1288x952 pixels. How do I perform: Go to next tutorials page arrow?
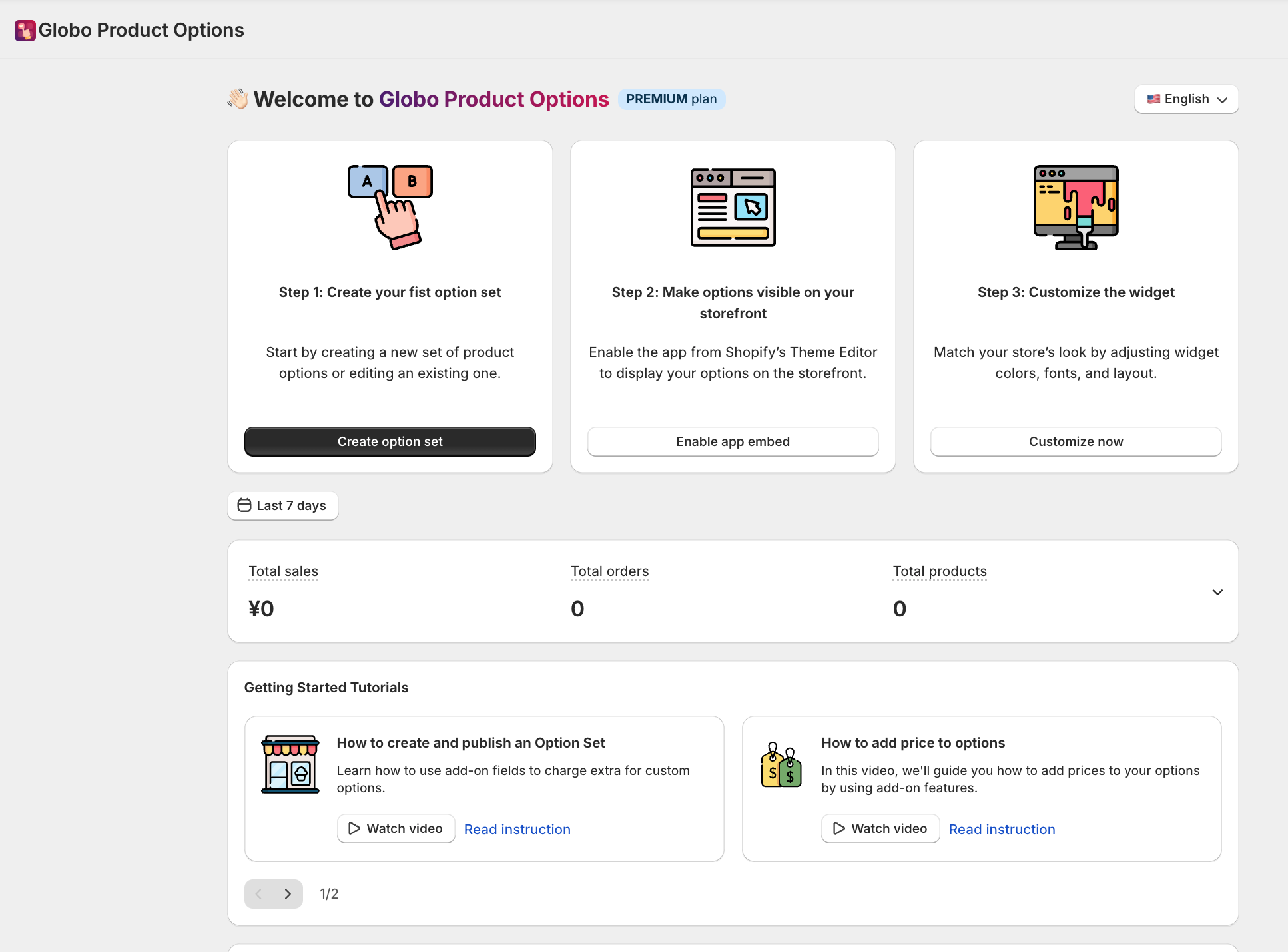pyautogui.click(x=288, y=894)
